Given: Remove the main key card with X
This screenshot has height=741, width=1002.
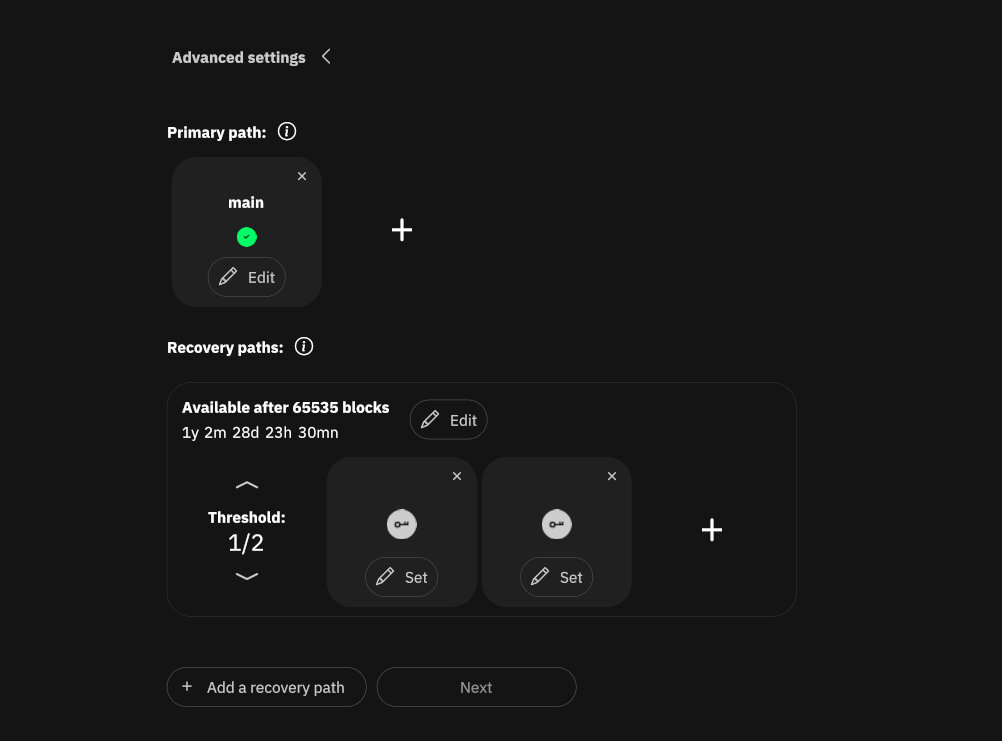Looking at the screenshot, I should pyautogui.click(x=302, y=176).
